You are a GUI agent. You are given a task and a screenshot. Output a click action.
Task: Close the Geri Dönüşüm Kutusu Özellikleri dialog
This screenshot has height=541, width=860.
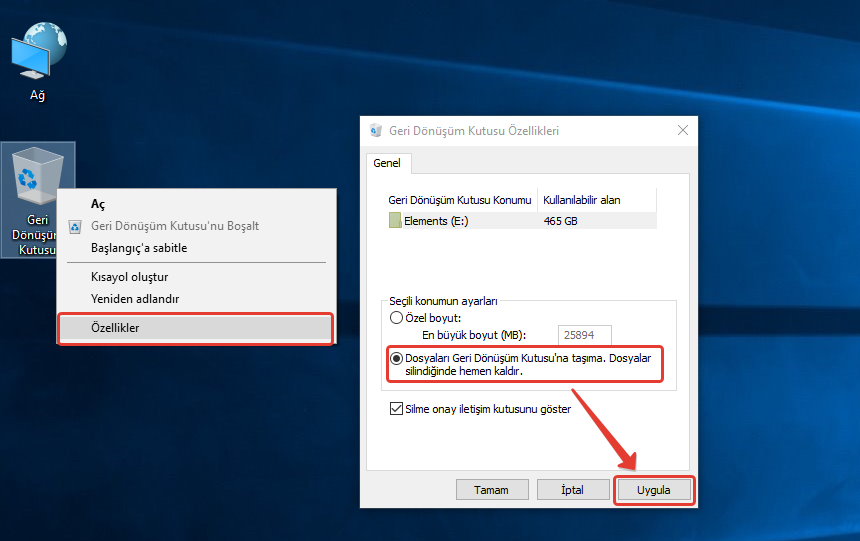(682, 131)
